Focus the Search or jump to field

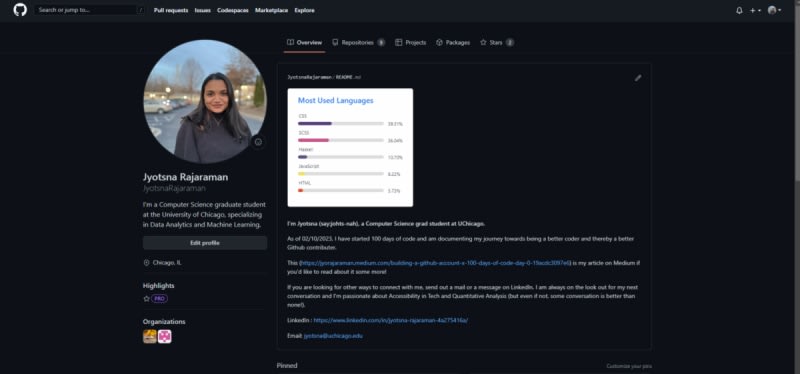click(90, 10)
